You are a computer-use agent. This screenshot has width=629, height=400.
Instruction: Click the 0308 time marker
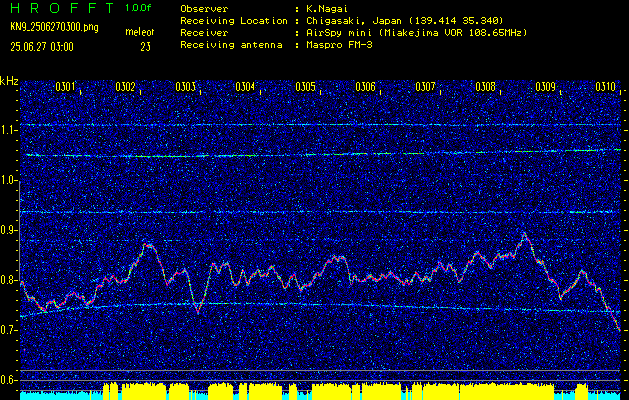[485, 86]
